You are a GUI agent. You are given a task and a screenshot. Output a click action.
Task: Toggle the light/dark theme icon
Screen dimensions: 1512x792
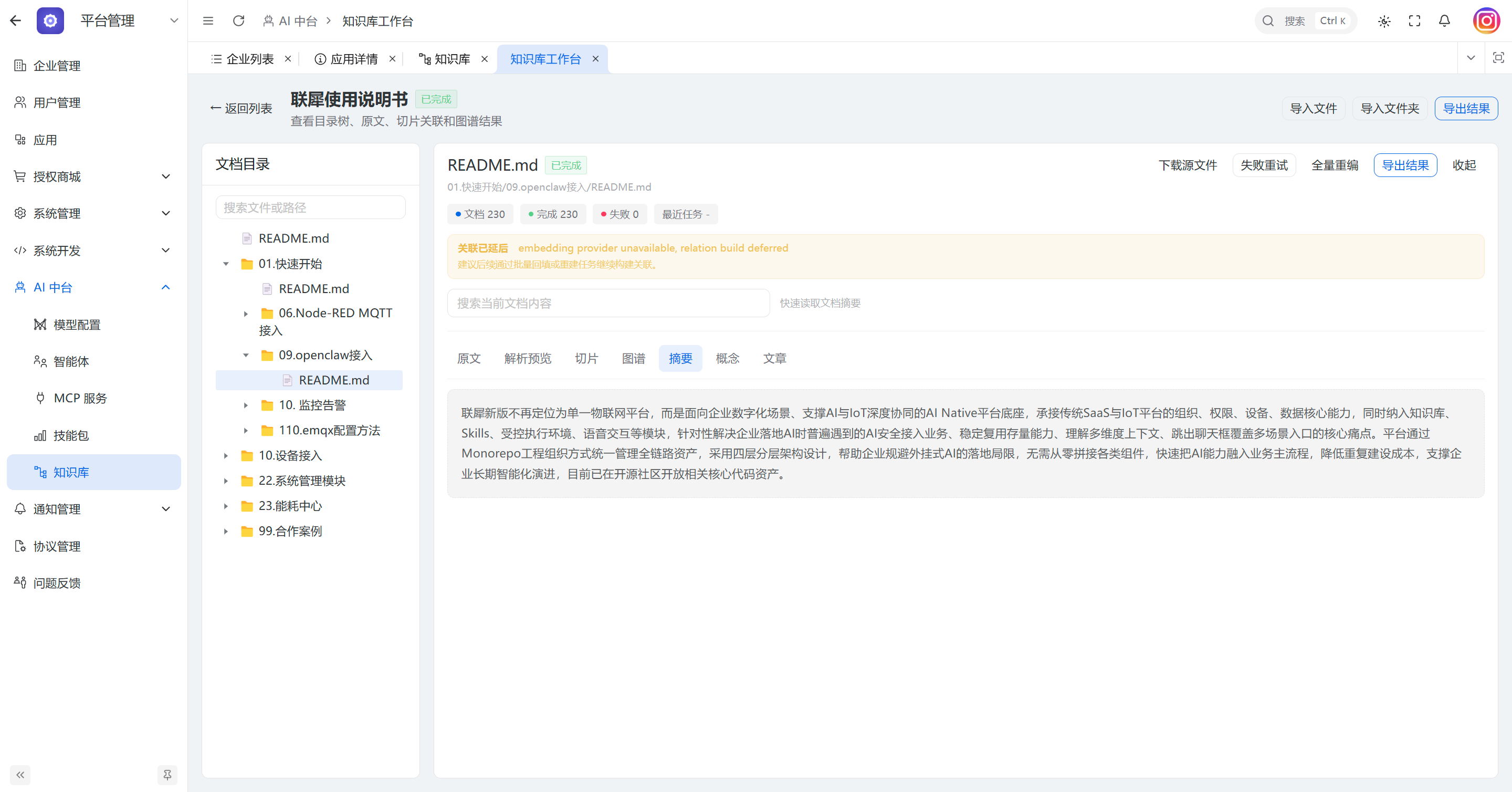1384,21
